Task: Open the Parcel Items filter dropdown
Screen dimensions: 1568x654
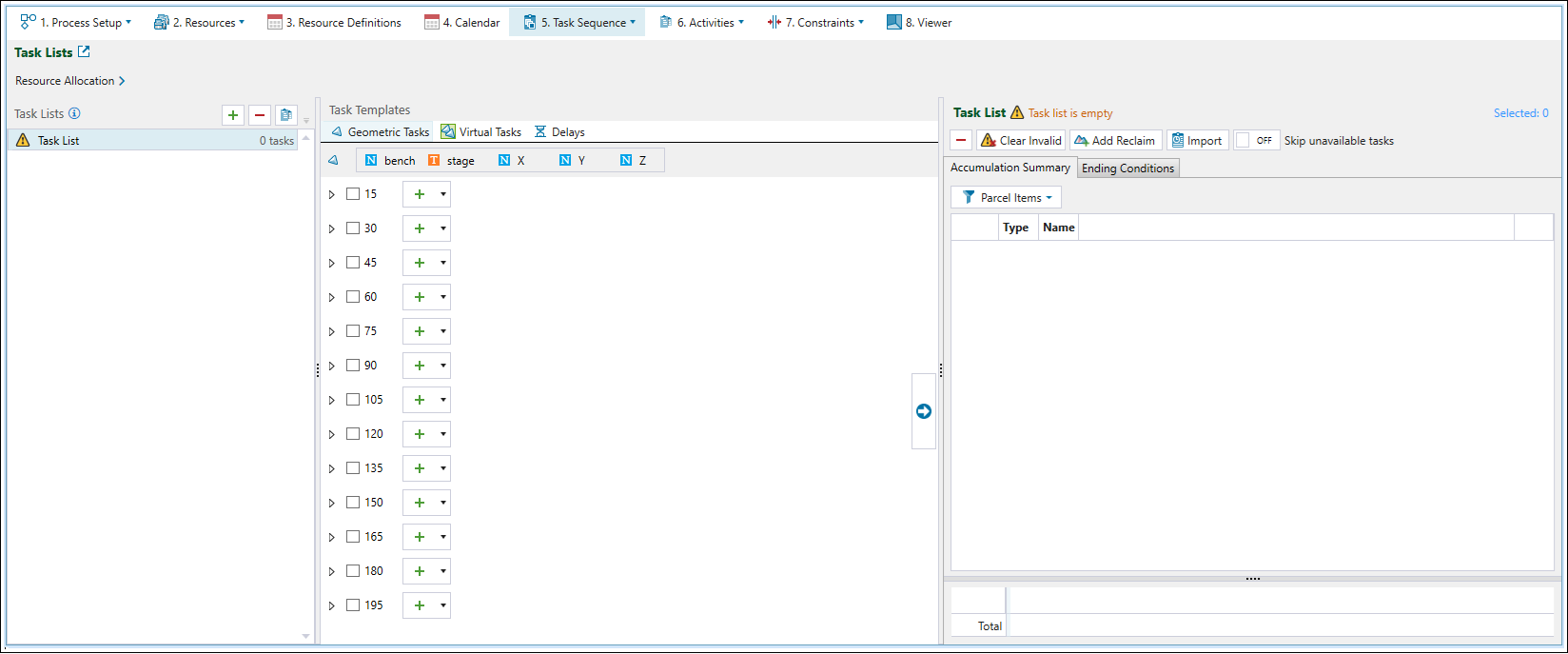Action: coord(1006,198)
